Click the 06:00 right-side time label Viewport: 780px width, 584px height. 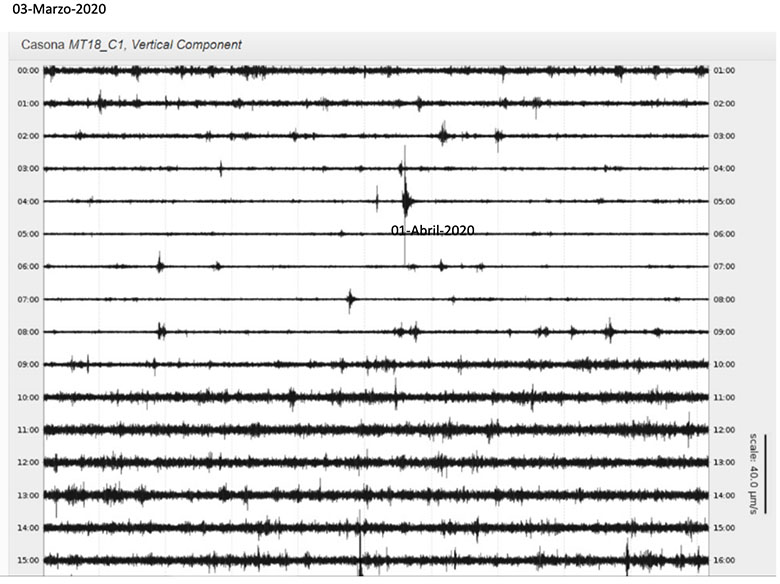pos(725,234)
